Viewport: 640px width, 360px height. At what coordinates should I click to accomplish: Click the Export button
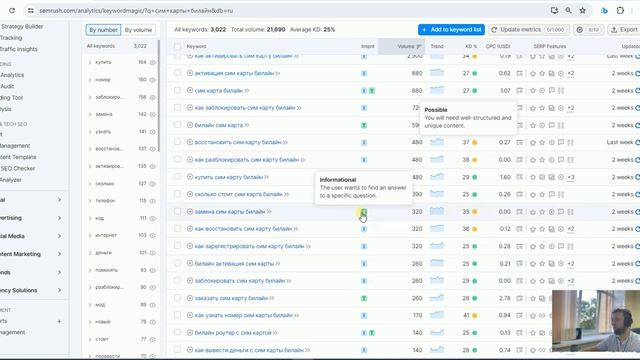[624, 30]
